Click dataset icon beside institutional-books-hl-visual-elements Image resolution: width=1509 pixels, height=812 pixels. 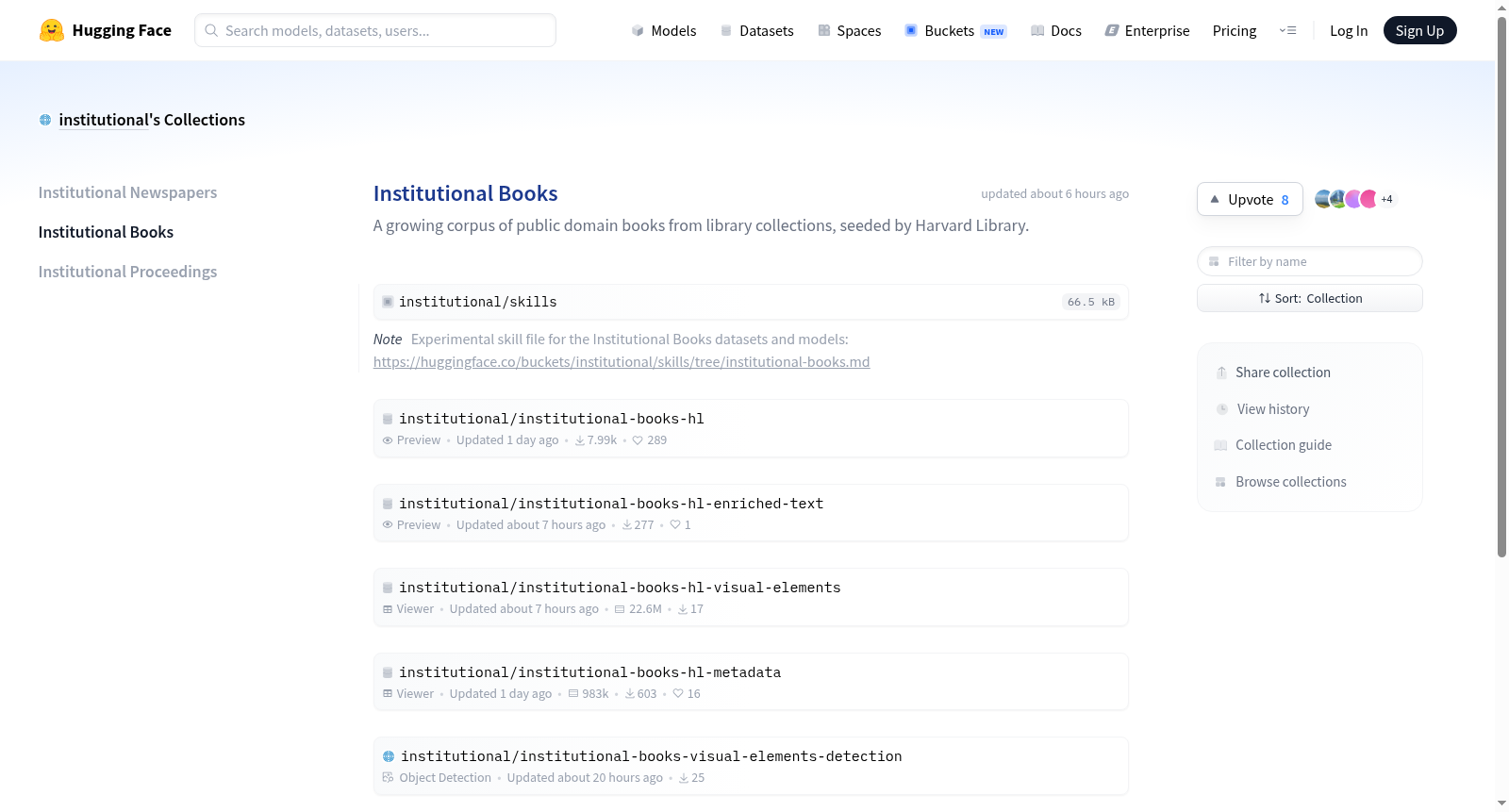click(388, 588)
